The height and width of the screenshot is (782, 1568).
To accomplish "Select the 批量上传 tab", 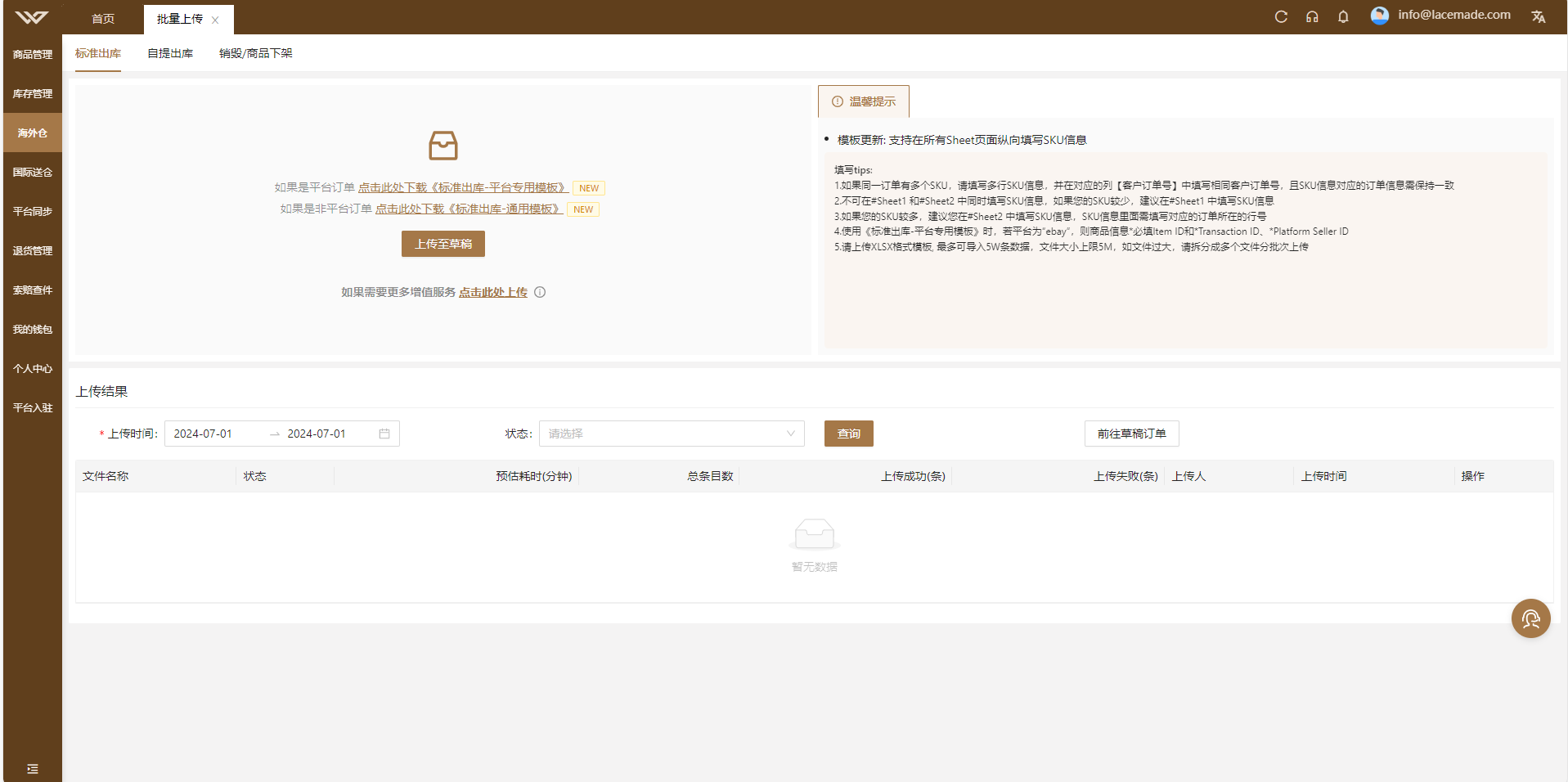I will (180, 19).
